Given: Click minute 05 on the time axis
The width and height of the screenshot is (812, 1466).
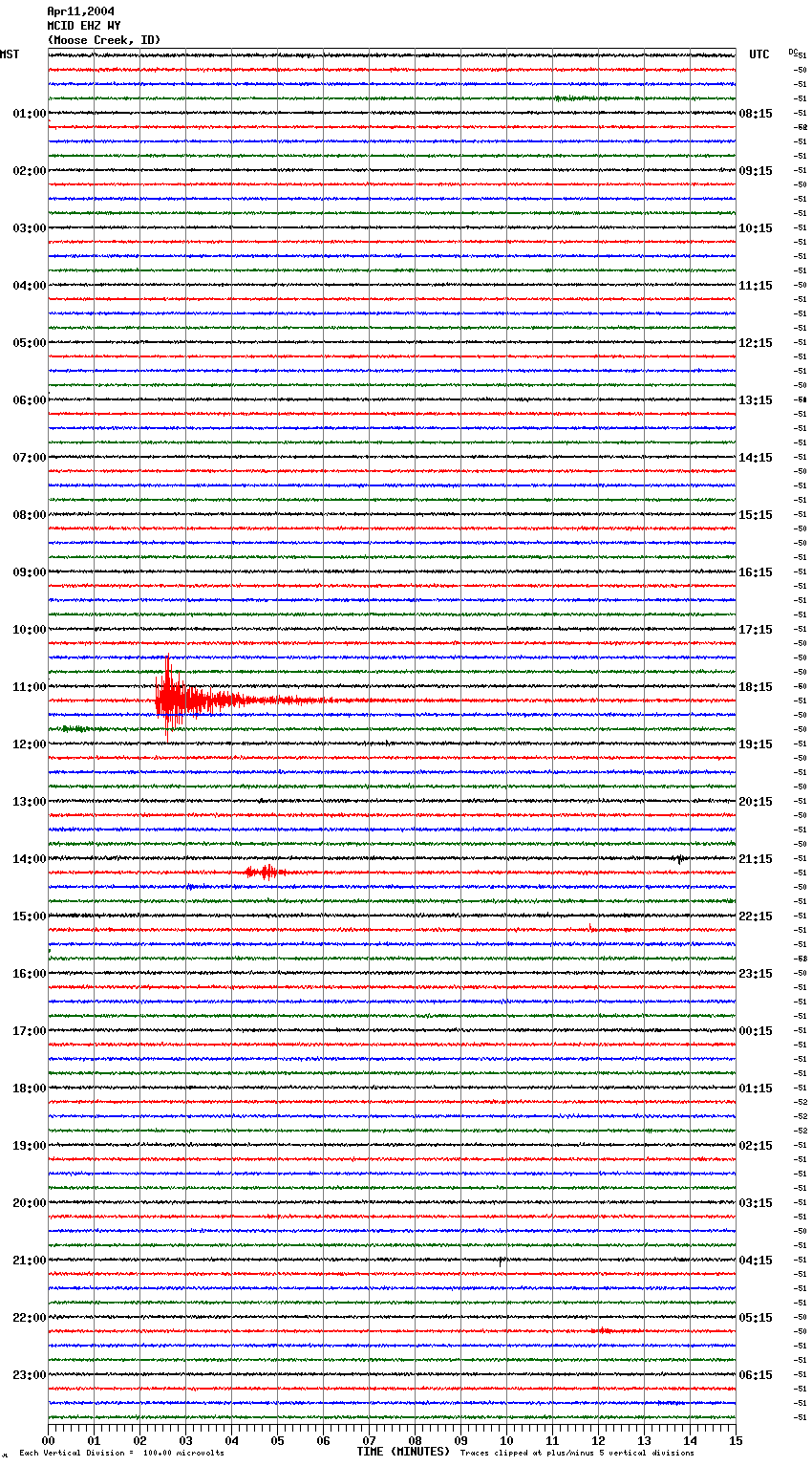Looking at the screenshot, I should point(278,1440).
